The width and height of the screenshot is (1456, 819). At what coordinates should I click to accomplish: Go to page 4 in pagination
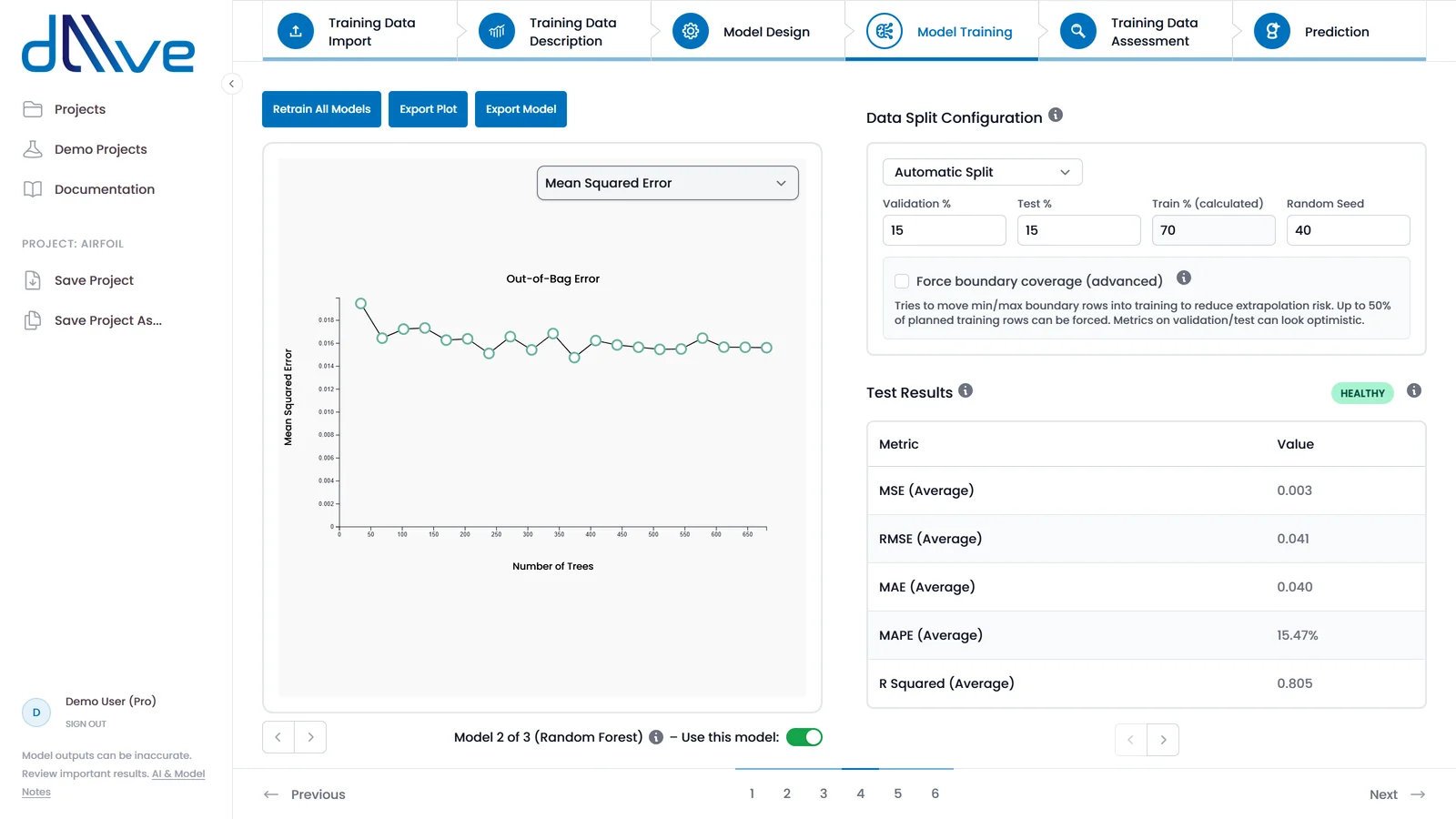point(861,794)
